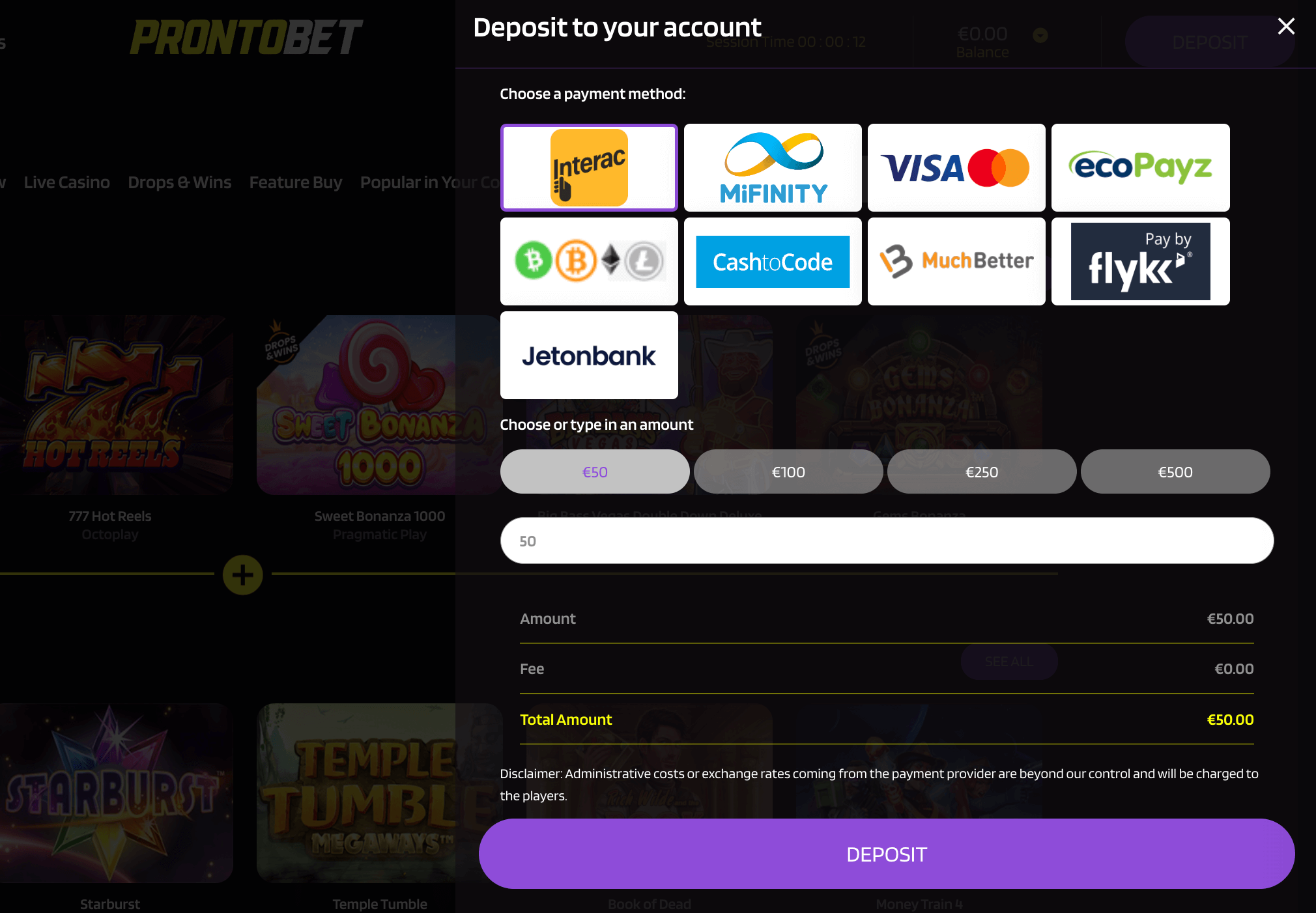This screenshot has width=1316, height=913.
Task: Select MuchBetter payment tile
Action: pos(956,261)
